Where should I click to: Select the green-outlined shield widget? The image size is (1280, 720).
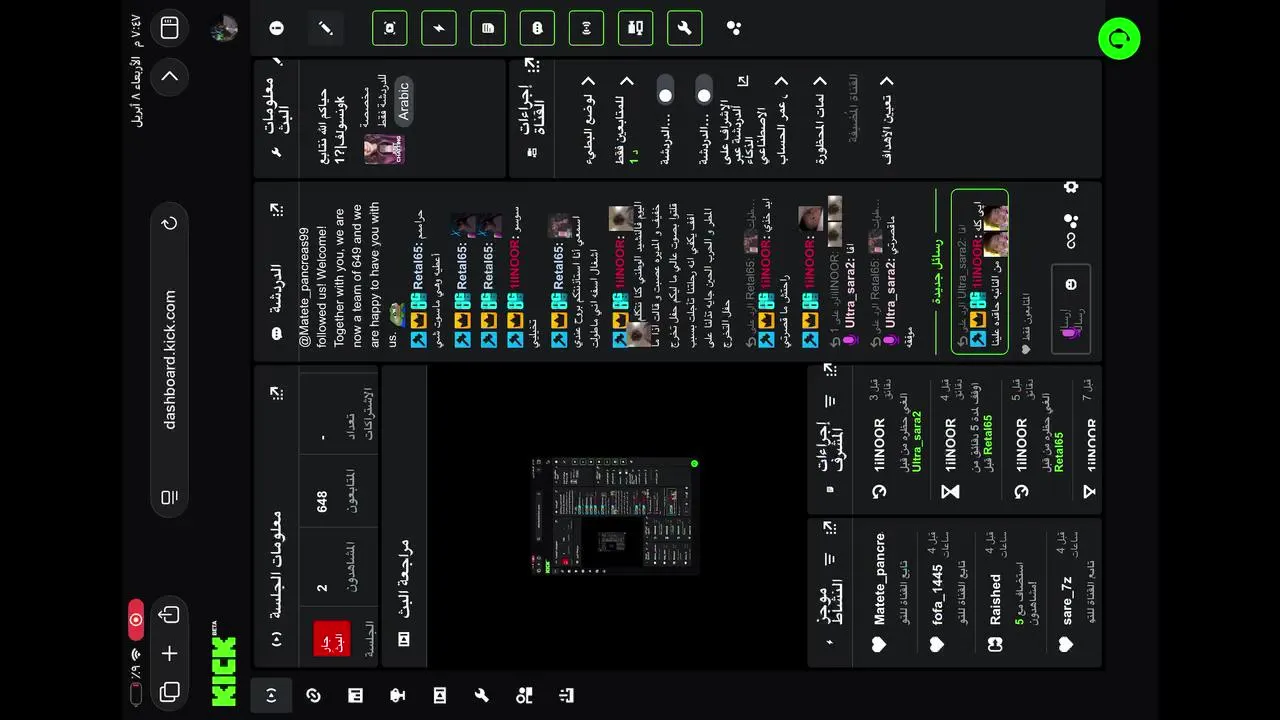pyautogui.click(x=537, y=28)
